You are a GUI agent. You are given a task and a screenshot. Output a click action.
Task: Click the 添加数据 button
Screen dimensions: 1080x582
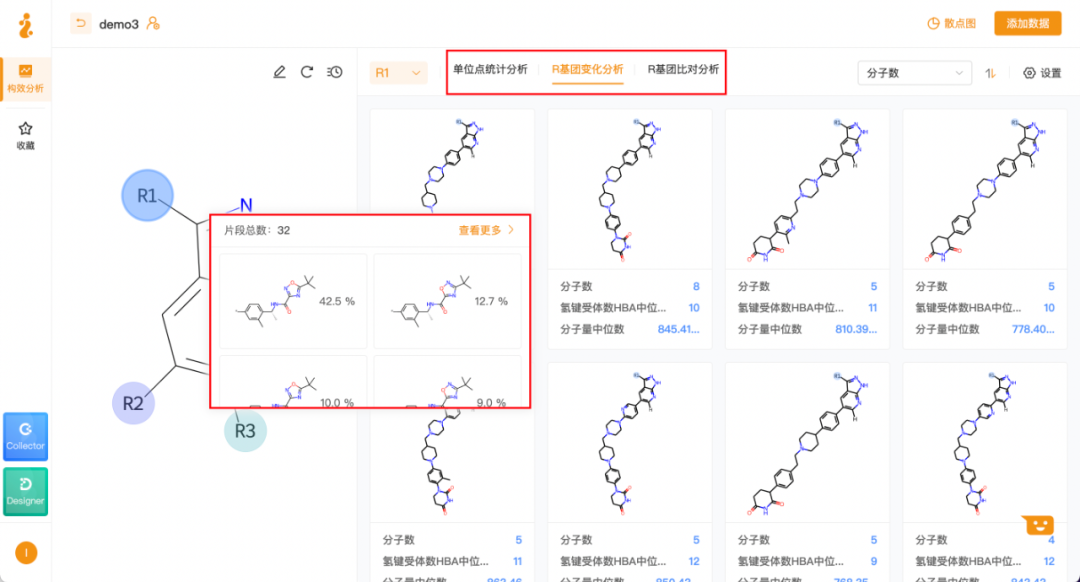pyautogui.click(x=1027, y=23)
